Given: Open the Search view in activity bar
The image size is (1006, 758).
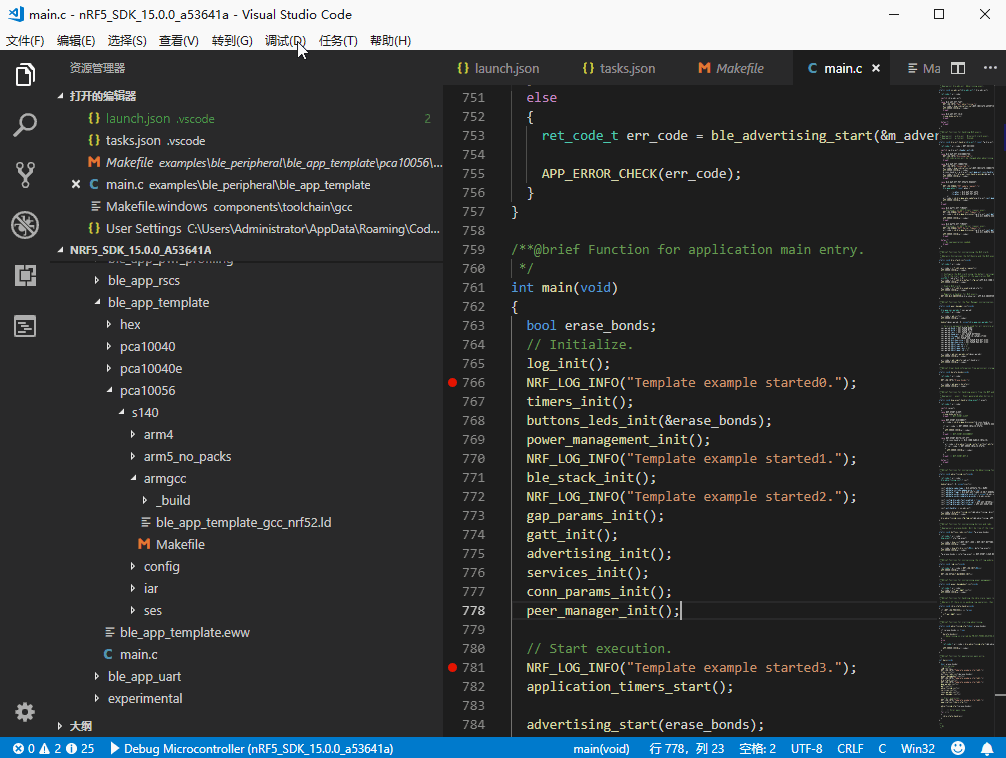Looking at the screenshot, I should pos(25,125).
